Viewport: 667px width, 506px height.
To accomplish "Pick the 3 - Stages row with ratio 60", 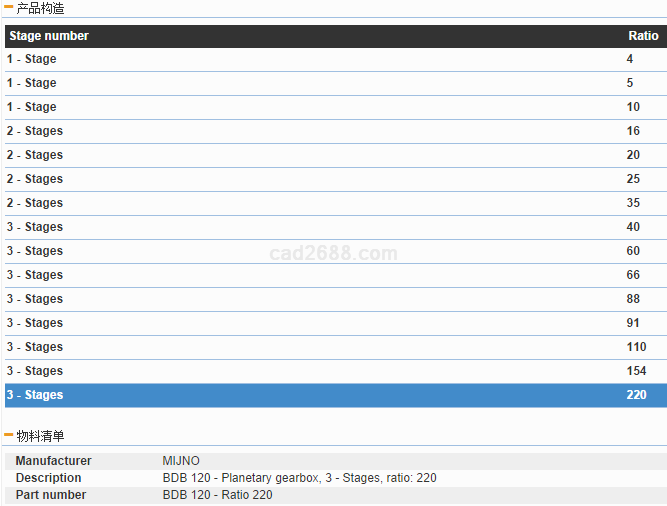I will pyautogui.click(x=35, y=251).
